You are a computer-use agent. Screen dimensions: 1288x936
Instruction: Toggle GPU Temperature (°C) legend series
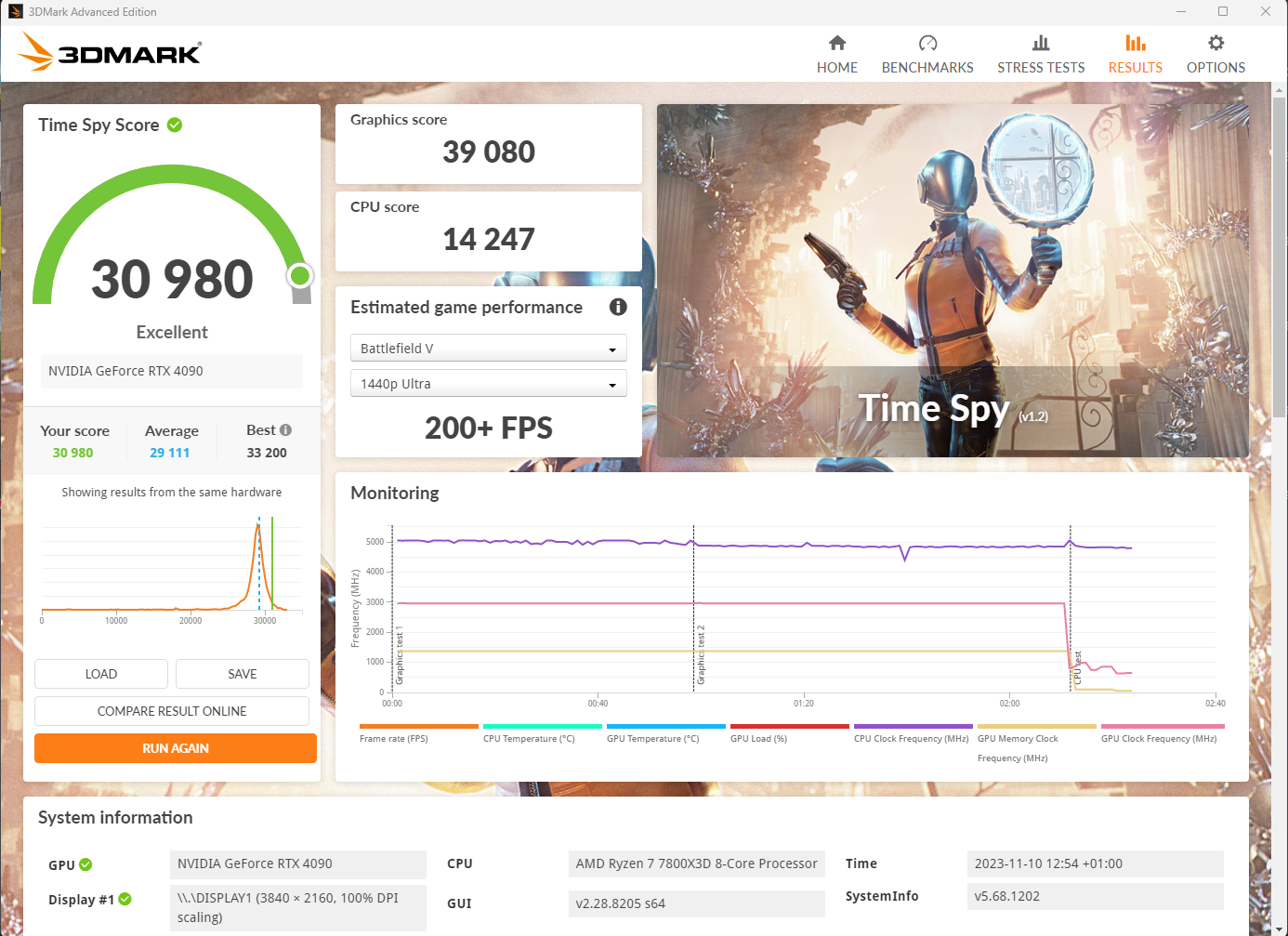coord(665,734)
